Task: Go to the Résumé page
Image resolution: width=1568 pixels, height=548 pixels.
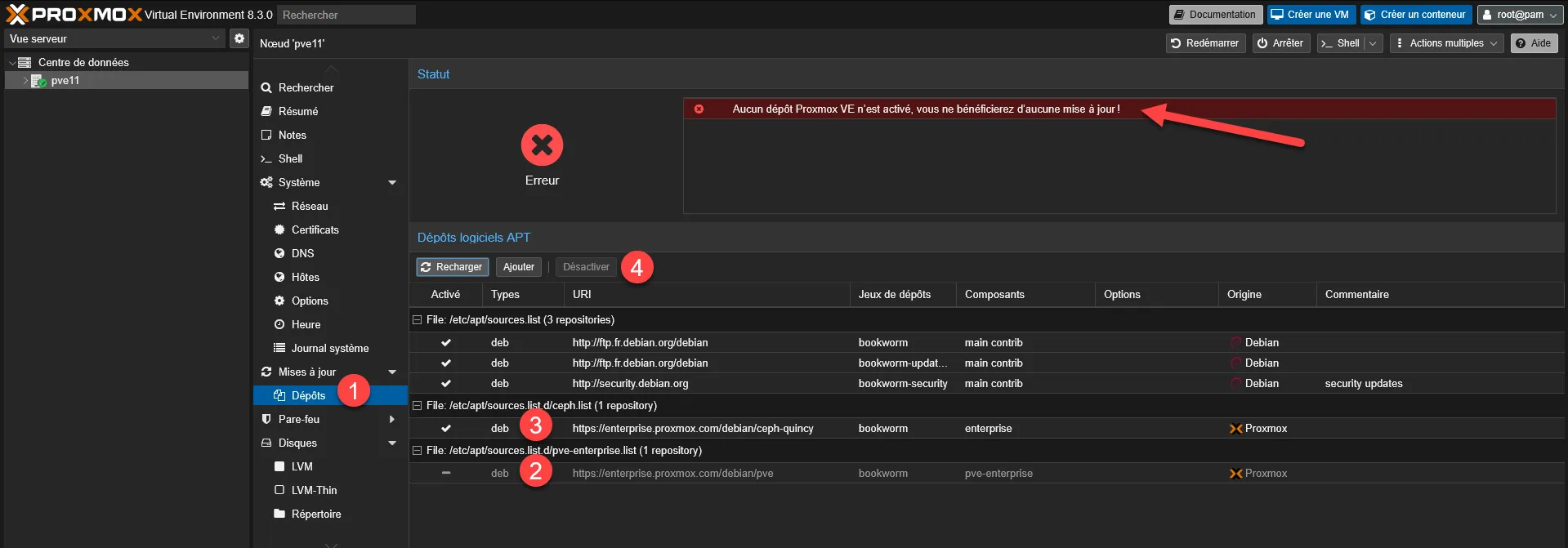Action: 297,111
